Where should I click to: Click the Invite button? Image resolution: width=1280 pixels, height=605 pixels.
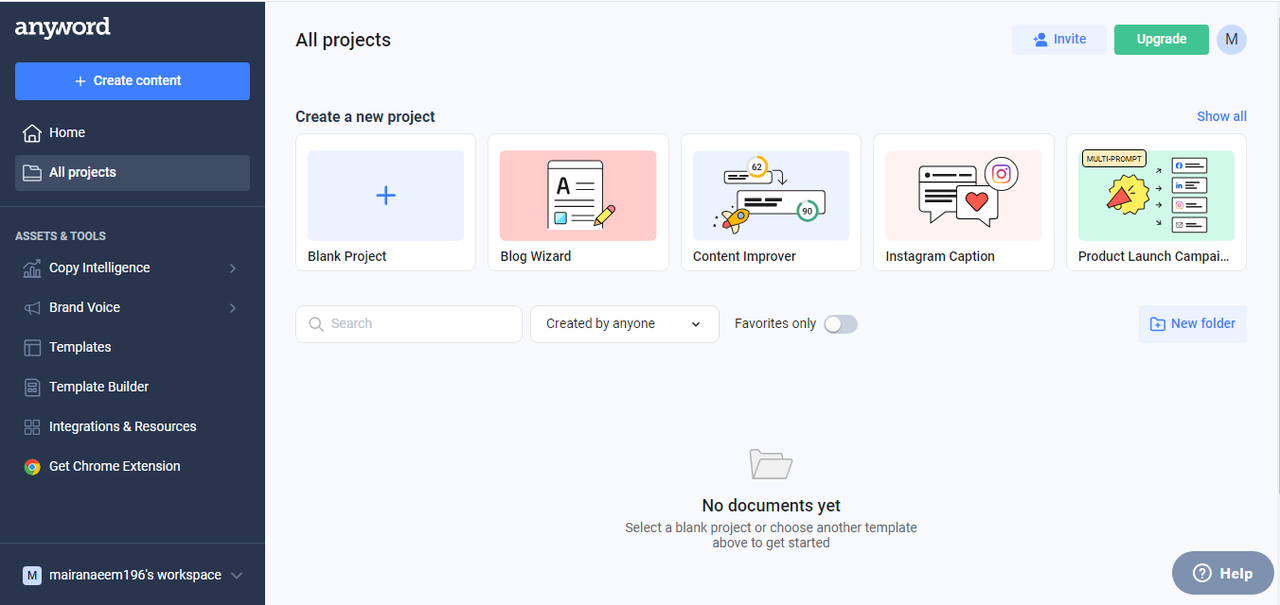(x=1059, y=39)
